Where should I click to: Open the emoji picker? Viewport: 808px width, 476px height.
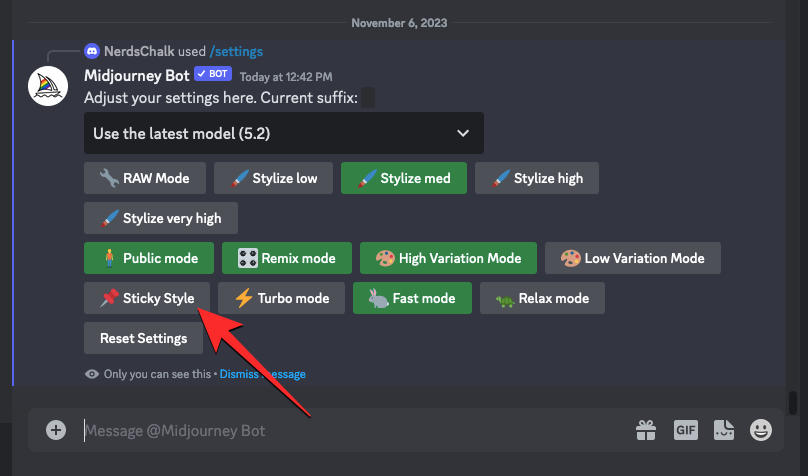click(762, 430)
